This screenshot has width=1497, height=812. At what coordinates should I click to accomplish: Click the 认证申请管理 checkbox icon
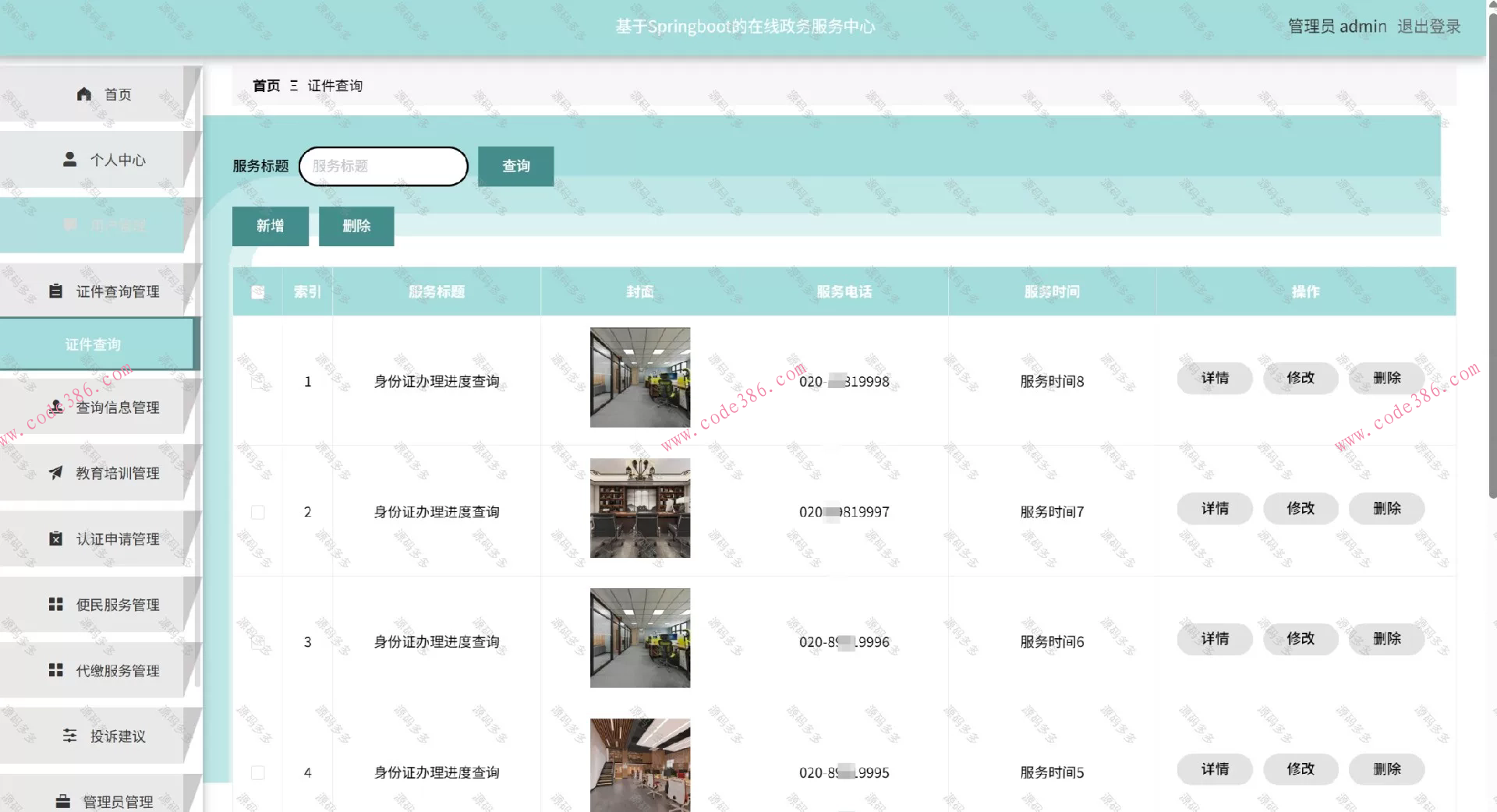55,538
